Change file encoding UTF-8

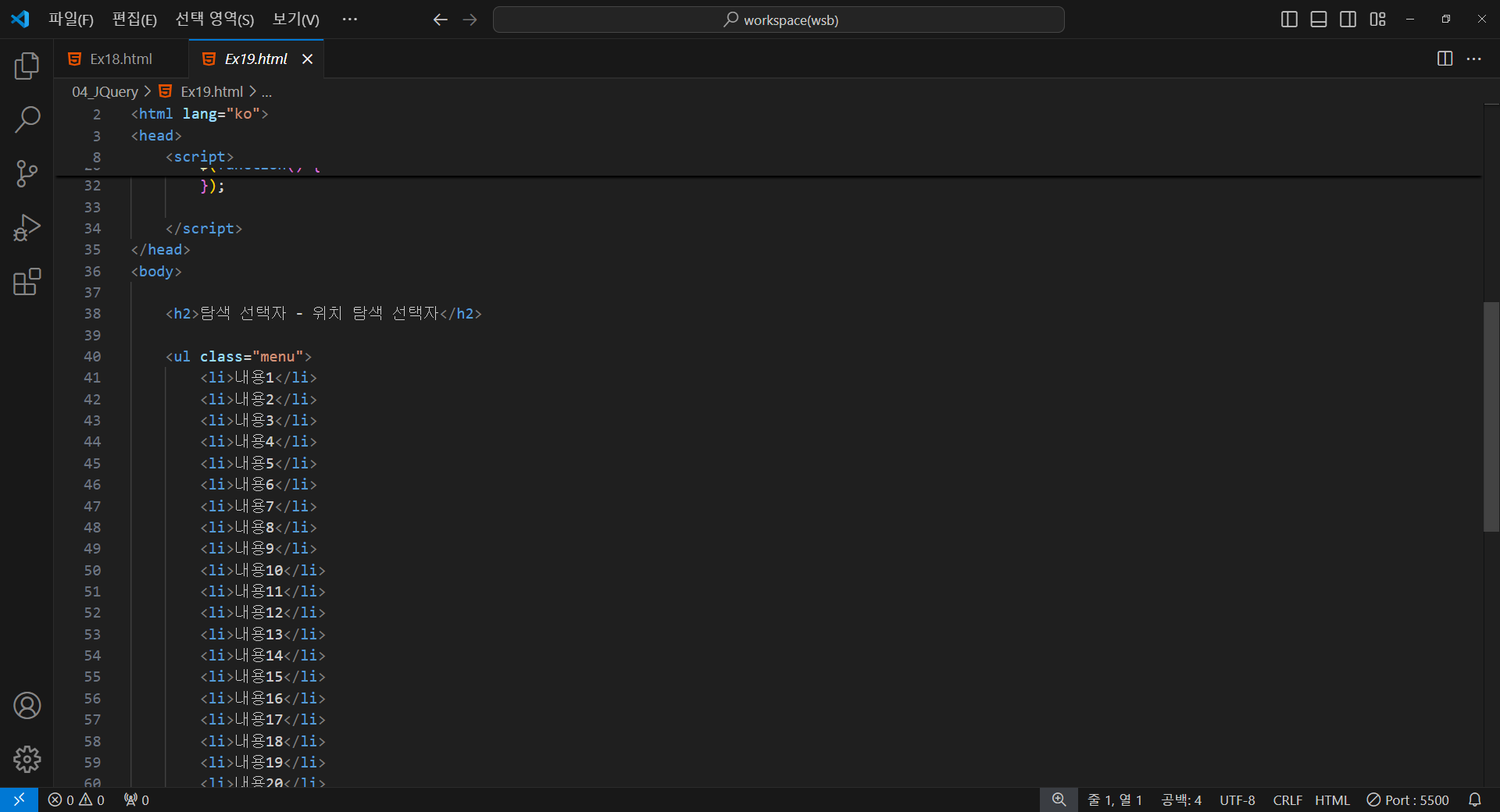click(1237, 800)
